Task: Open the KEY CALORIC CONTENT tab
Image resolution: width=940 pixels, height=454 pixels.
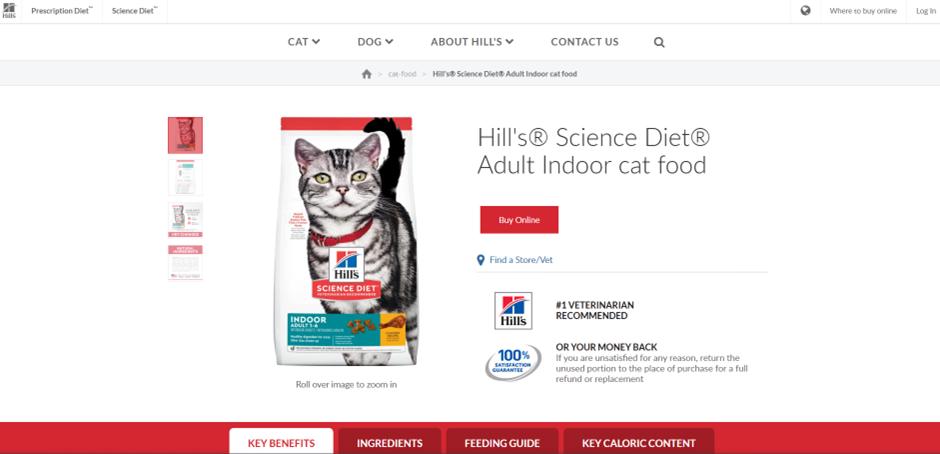Action: [x=639, y=443]
